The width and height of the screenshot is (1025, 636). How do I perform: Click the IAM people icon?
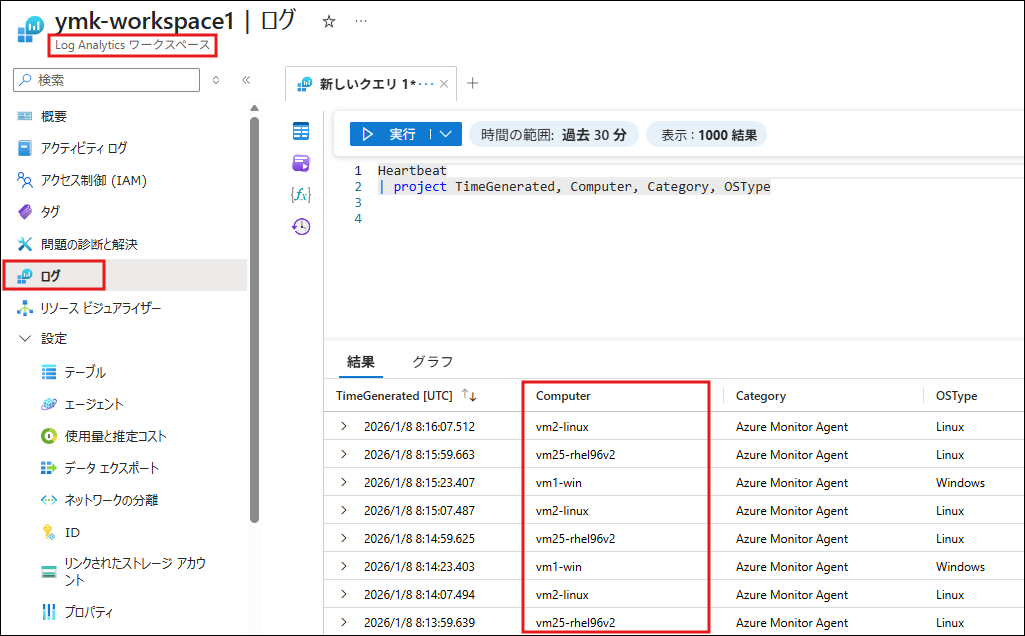[25, 180]
